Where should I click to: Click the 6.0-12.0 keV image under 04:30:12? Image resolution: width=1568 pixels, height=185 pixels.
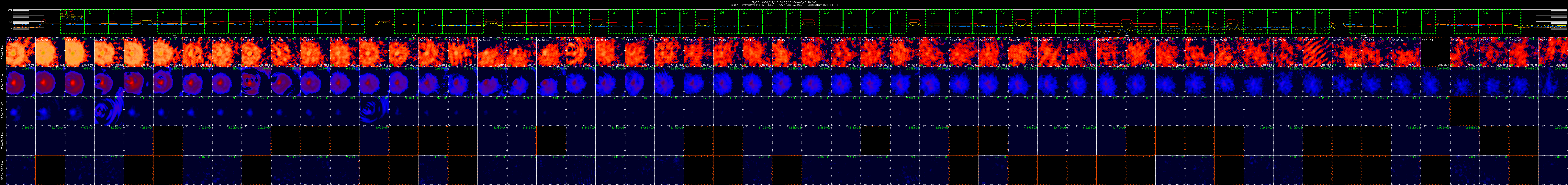coord(640,82)
